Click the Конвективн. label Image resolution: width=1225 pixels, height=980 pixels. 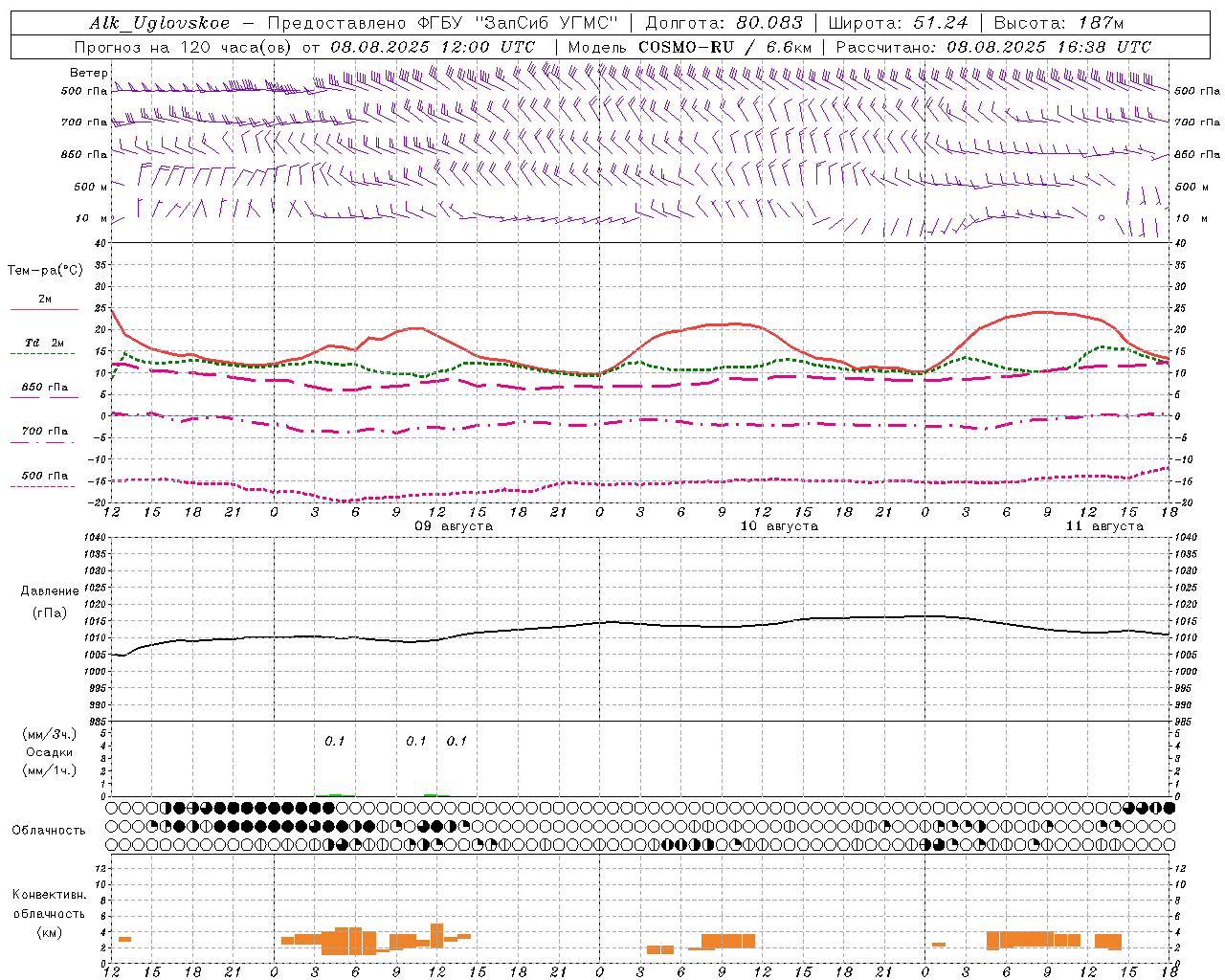pos(49,895)
